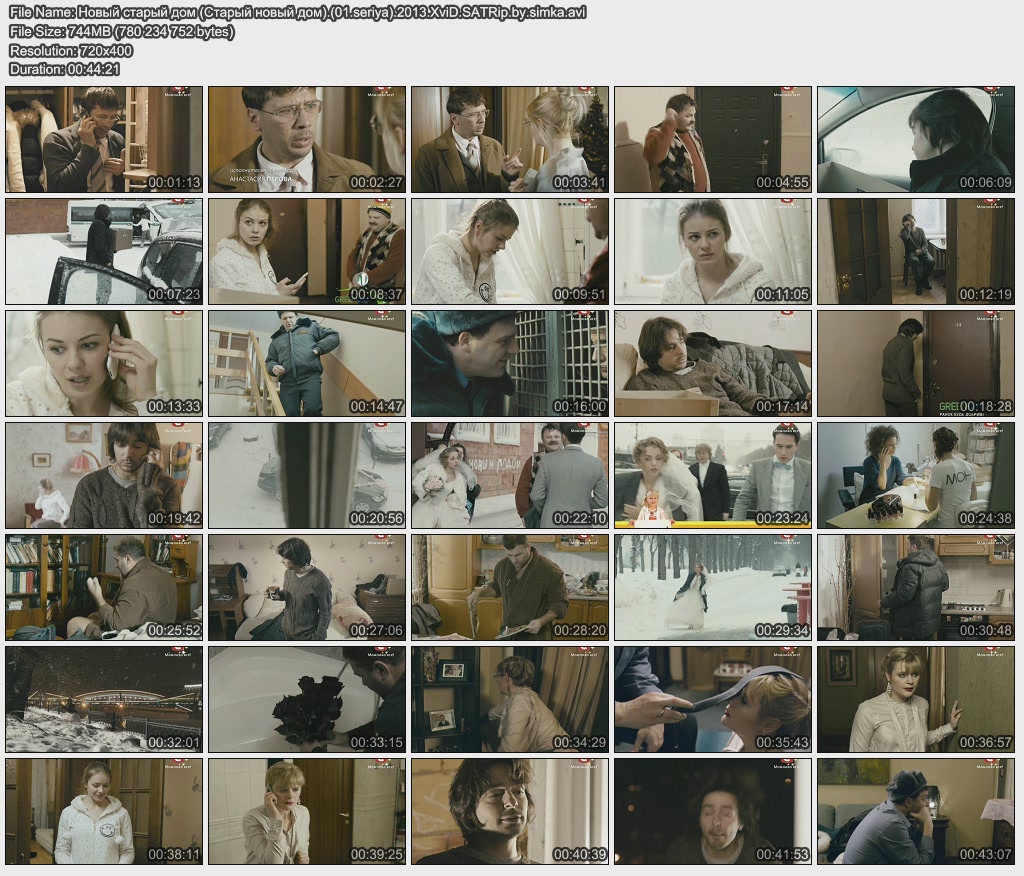Viewport: 1024px width, 876px height.
Task: Open the black roses frame at 00:33:15
Action: (x=307, y=699)
